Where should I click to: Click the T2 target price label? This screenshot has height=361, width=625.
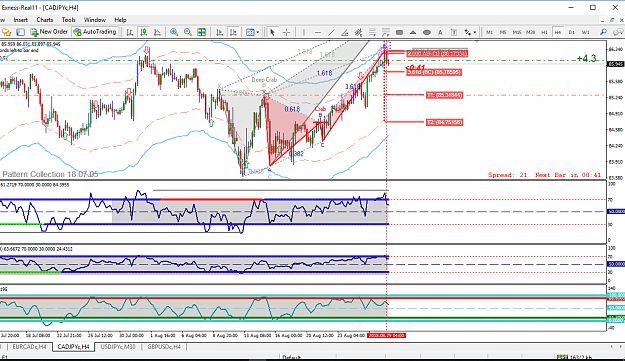pos(444,122)
